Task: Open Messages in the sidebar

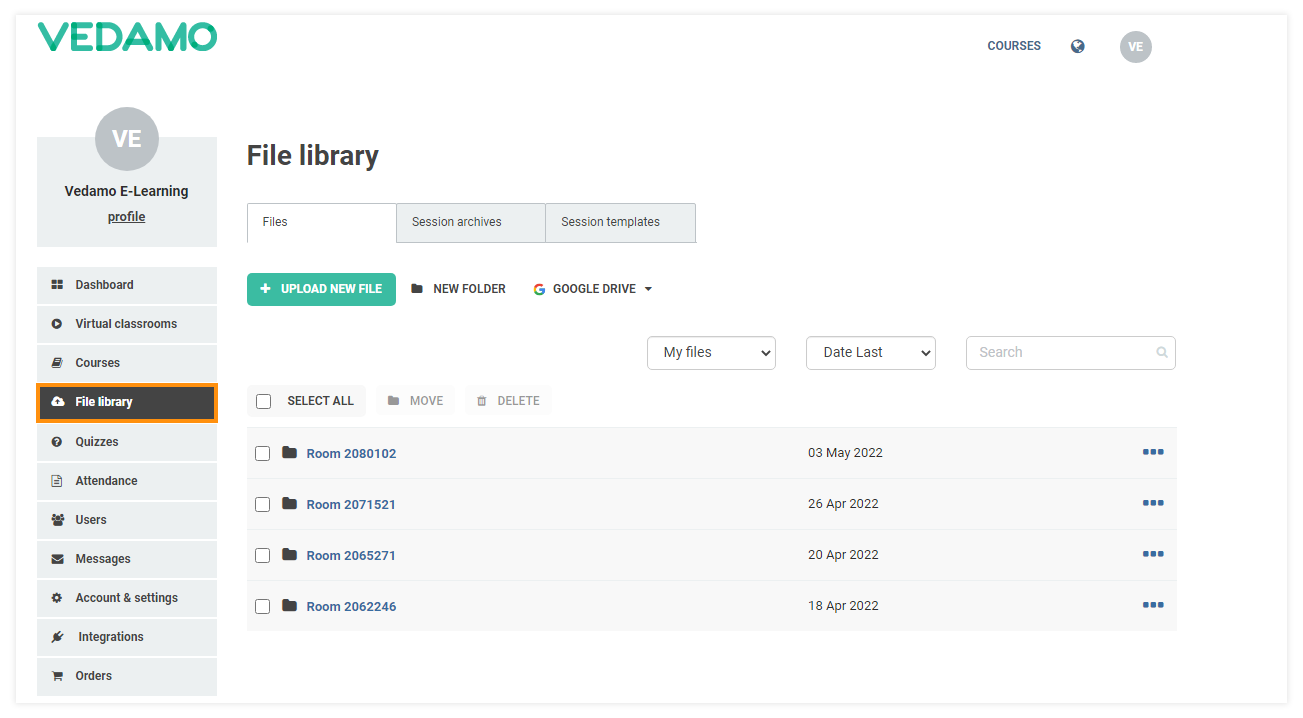Action: pos(127,559)
